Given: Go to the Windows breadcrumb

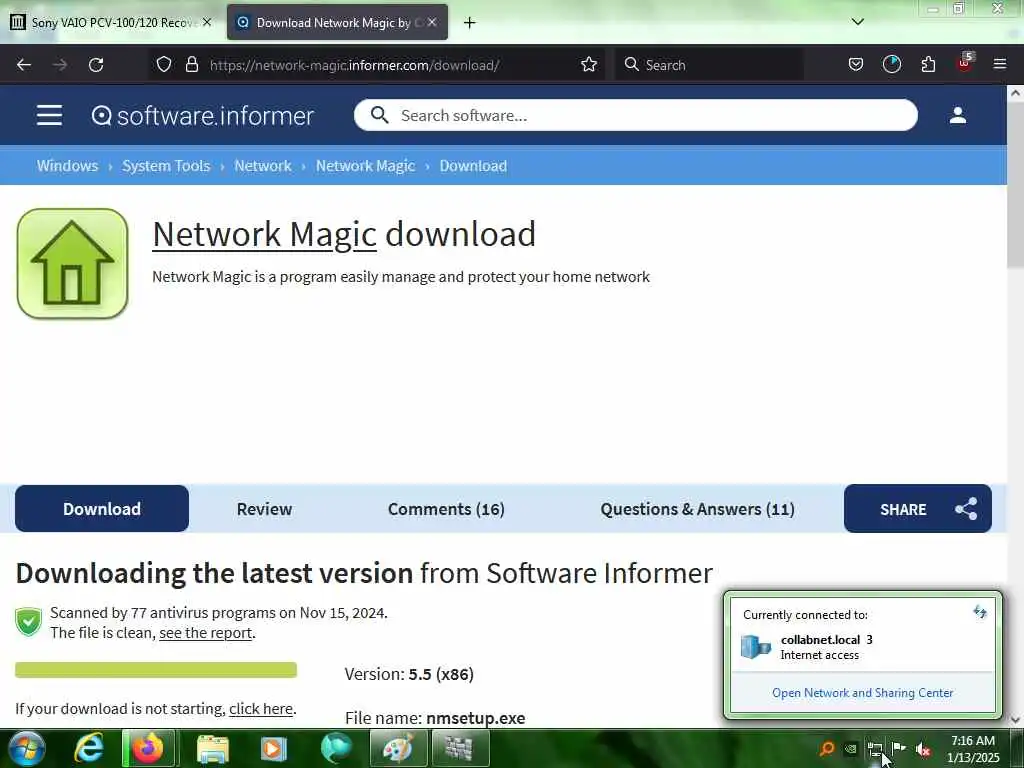Looking at the screenshot, I should [67, 166].
